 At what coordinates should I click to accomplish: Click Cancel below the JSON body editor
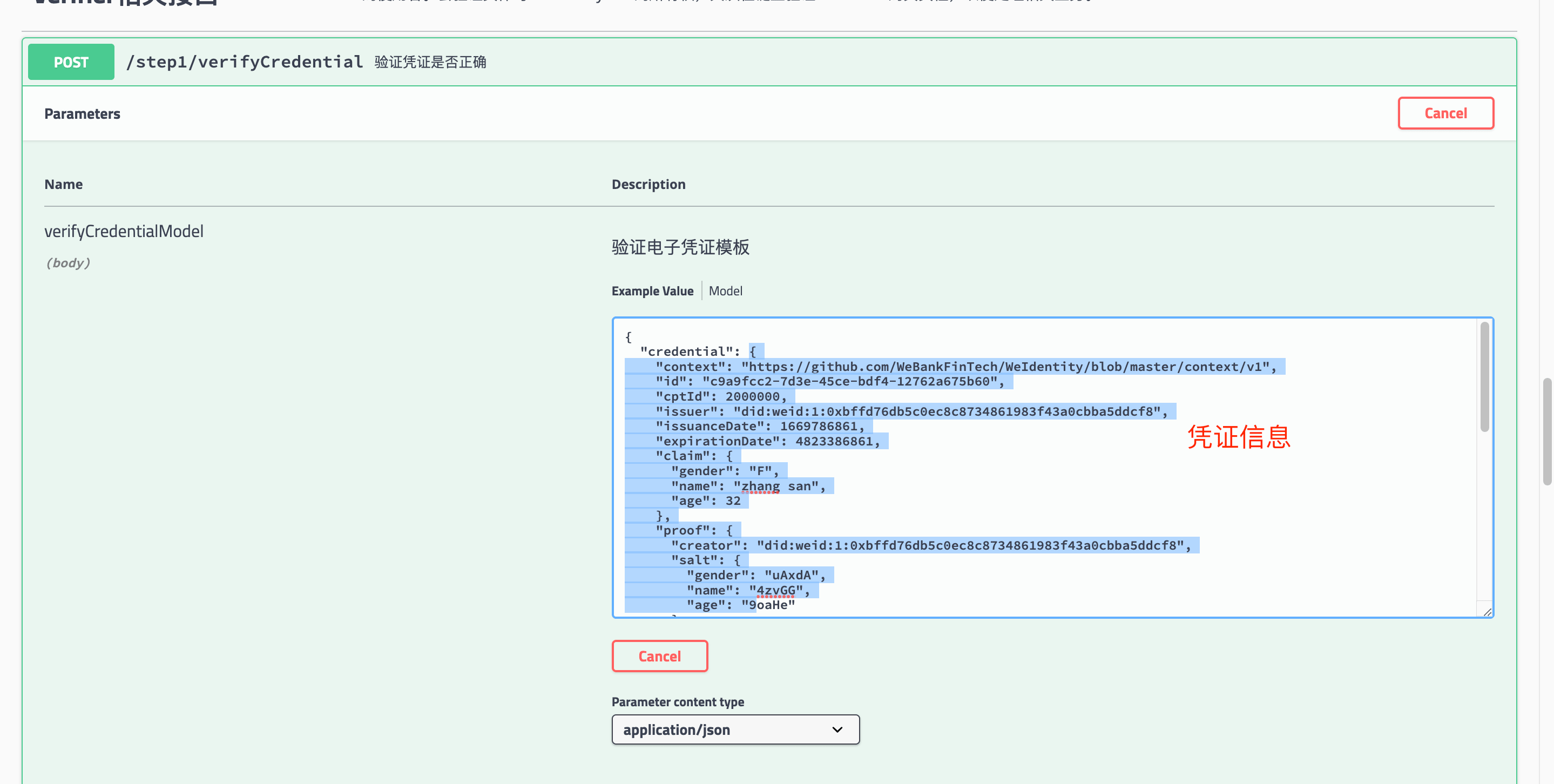(x=659, y=656)
